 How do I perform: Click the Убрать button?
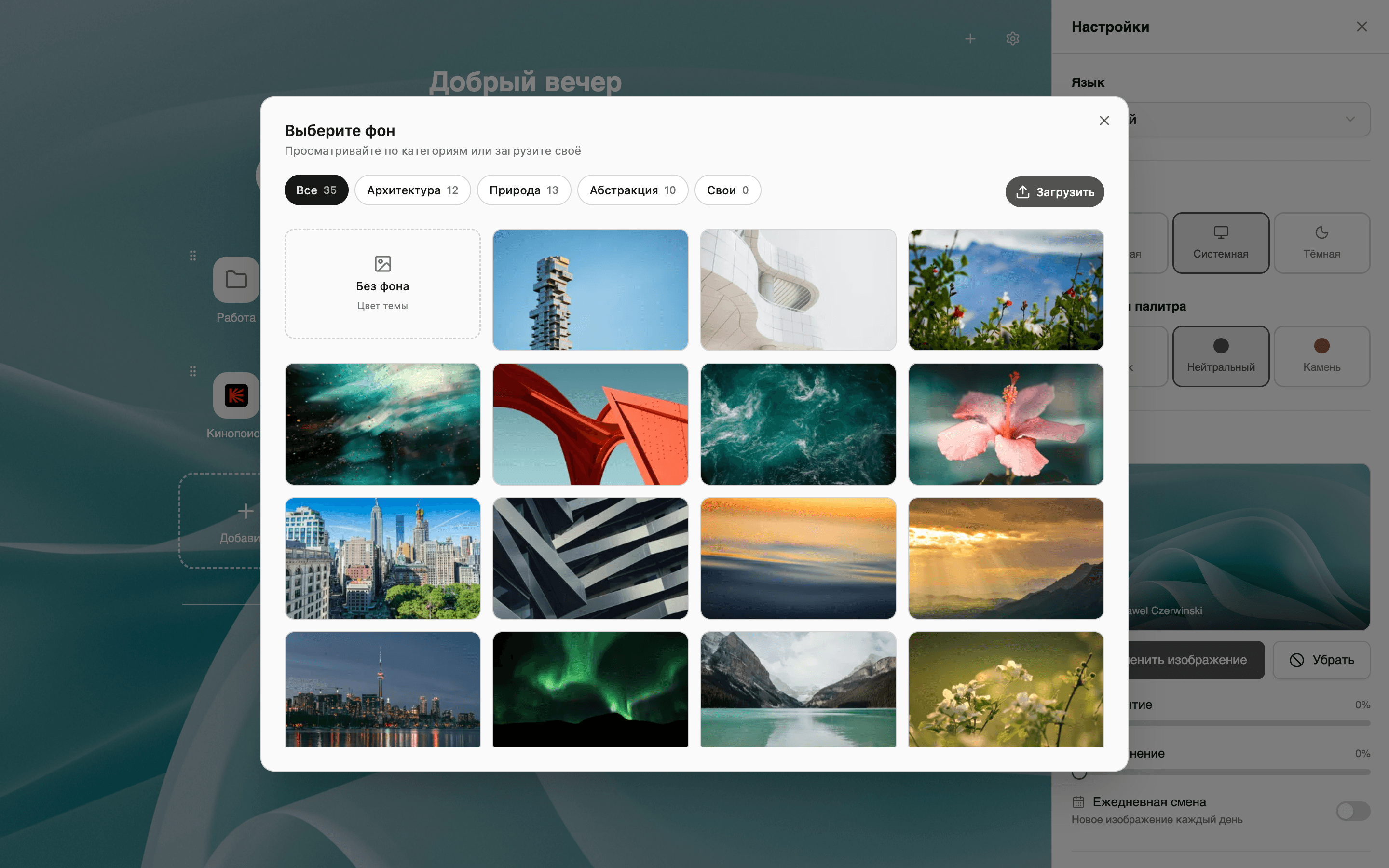pyautogui.click(x=1321, y=660)
